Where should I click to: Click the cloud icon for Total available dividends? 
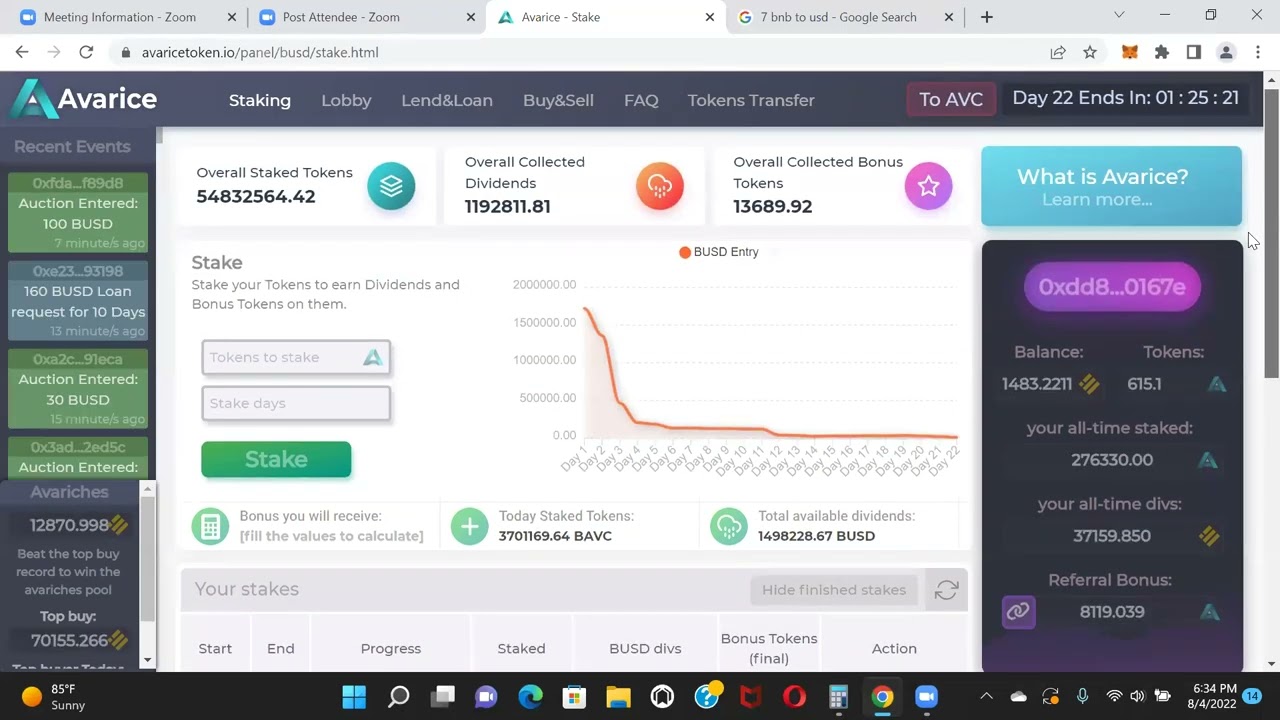pos(729,526)
